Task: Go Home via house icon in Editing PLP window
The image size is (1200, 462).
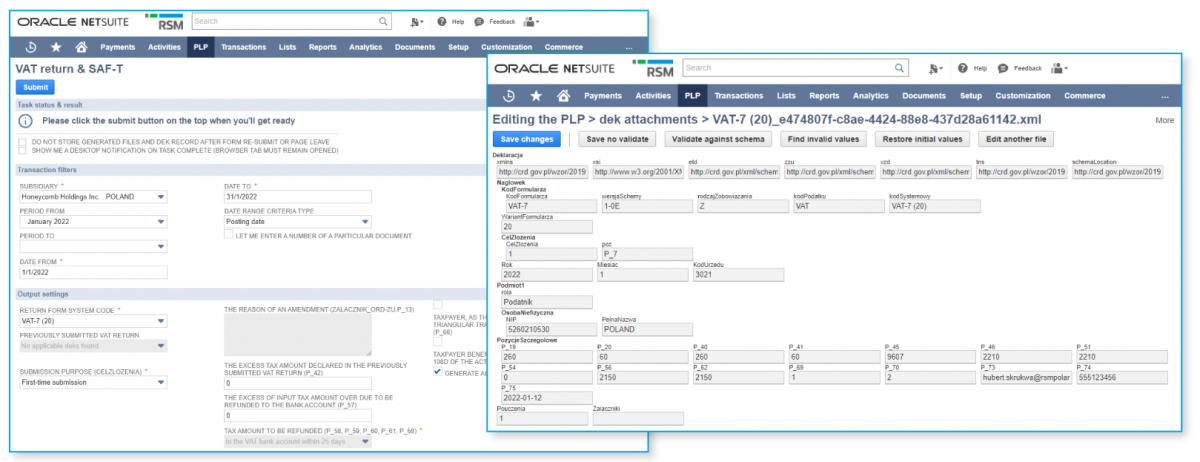Action: pos(563,96)
